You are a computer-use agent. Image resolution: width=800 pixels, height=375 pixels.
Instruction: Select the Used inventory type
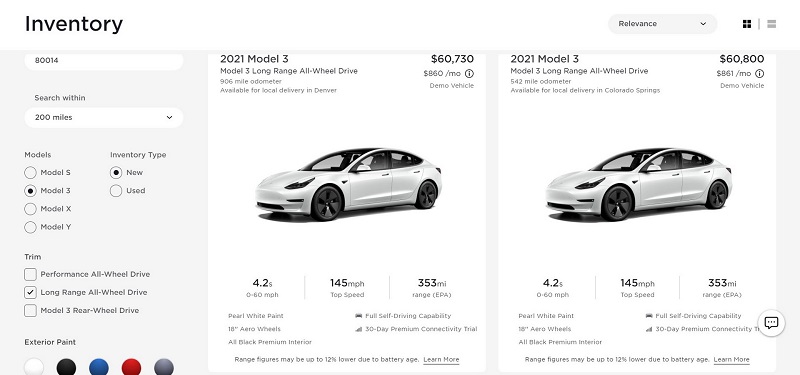(116, 191)
